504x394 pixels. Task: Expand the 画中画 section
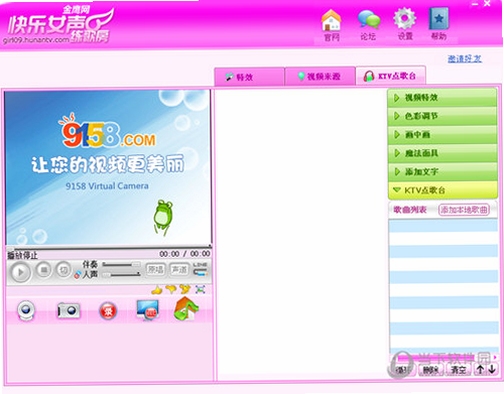pyautogui.click(x=442, y=135)
